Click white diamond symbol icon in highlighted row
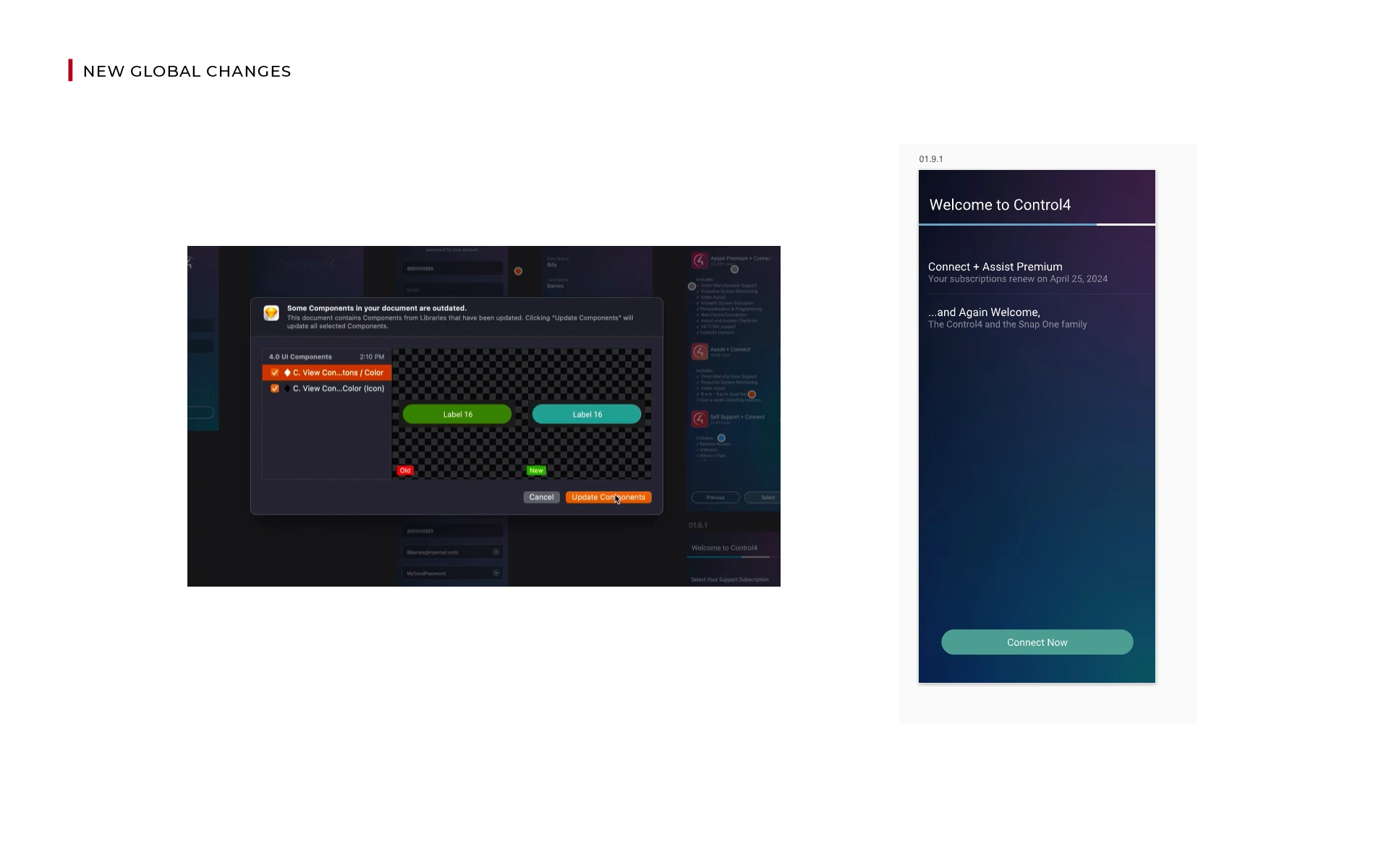 pyautogui.click(x=287, y=373)
